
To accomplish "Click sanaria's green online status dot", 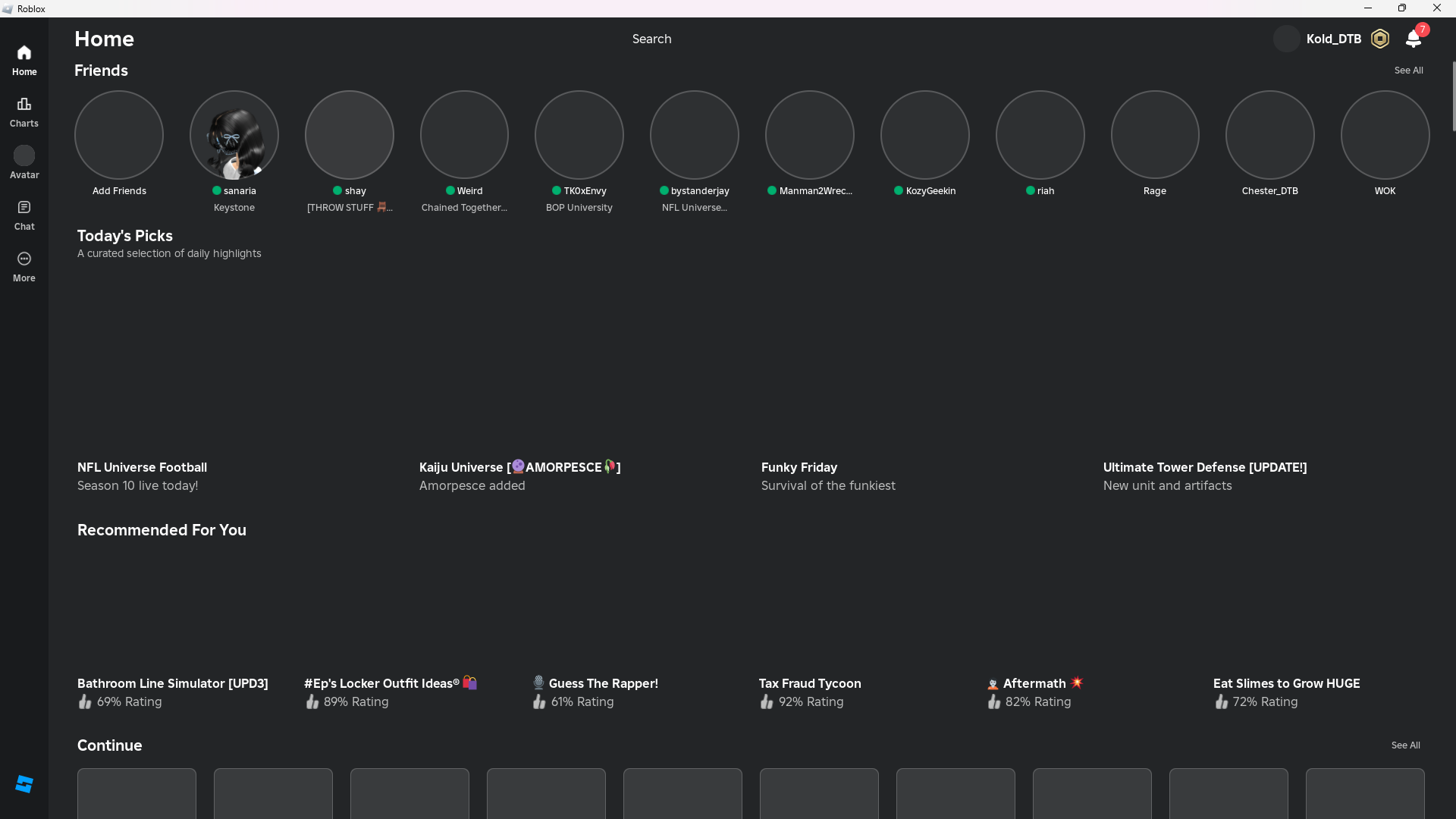I will click(217, 190).
